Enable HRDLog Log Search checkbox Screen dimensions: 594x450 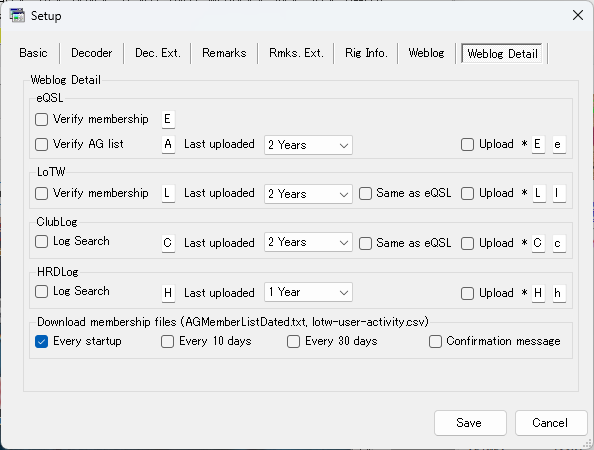click(x=41, y=292)
